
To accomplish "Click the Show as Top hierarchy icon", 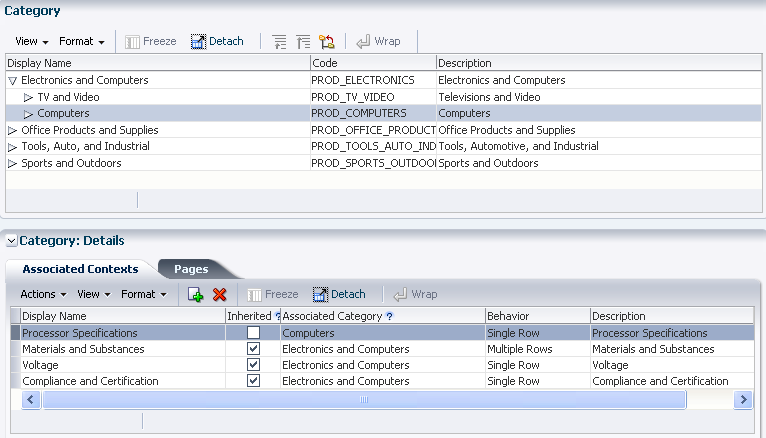I will (x=327, y=42).
